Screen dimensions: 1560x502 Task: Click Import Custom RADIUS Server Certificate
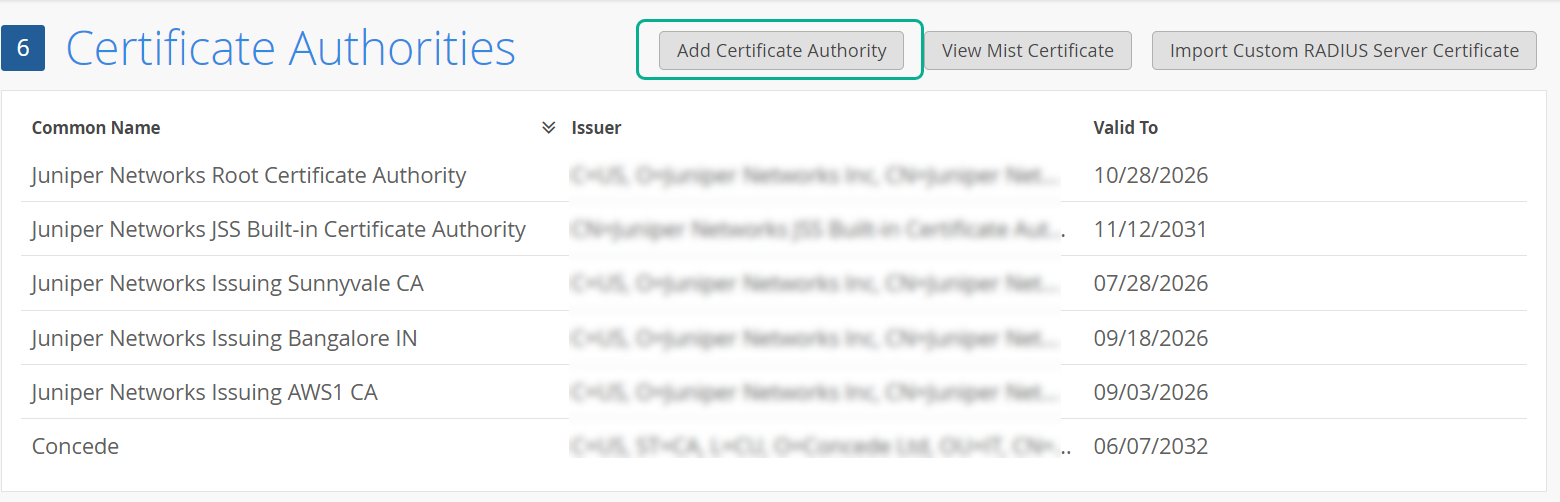1344,50
